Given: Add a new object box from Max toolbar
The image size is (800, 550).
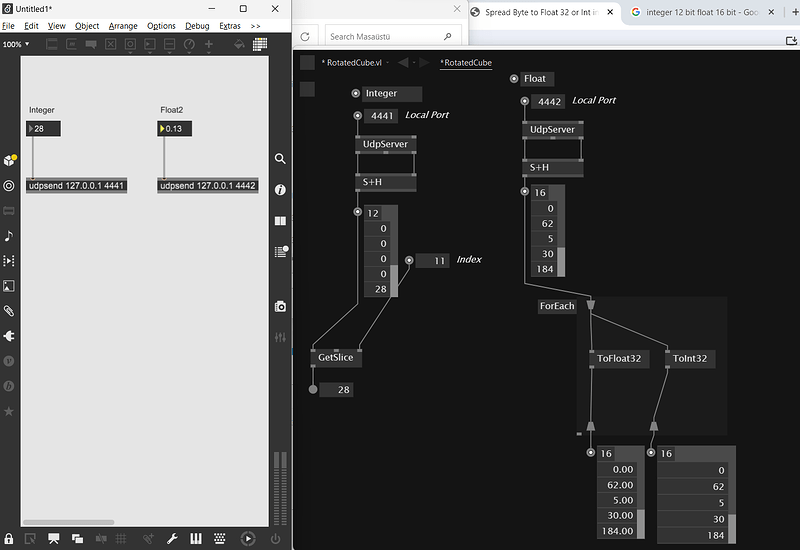Looking at the screenshot, I should [x=52, y=44].
